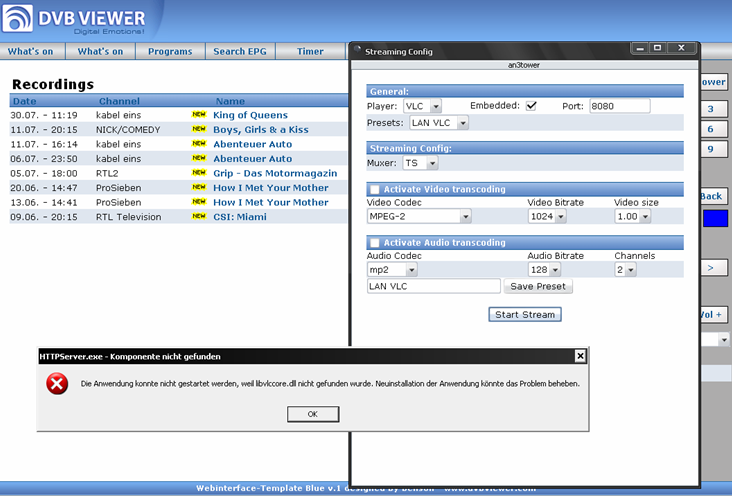Click the red error icon in HTTPServer dialog
This screenshot has width=732, height=496.
[57, 384]
